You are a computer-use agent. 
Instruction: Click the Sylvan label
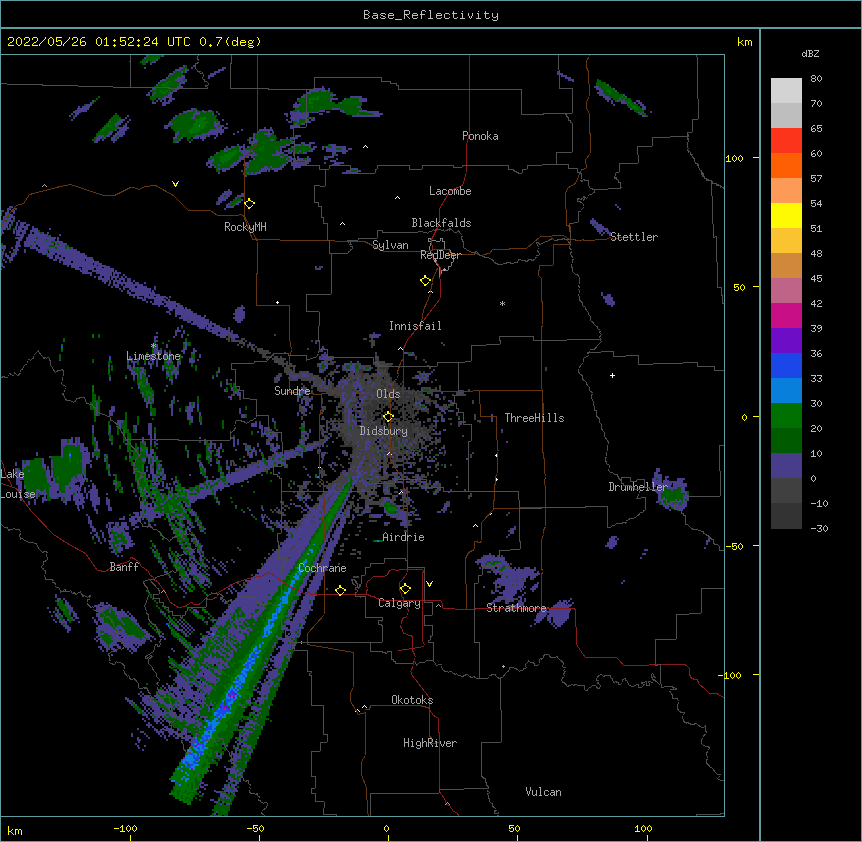tap(390, 245)
